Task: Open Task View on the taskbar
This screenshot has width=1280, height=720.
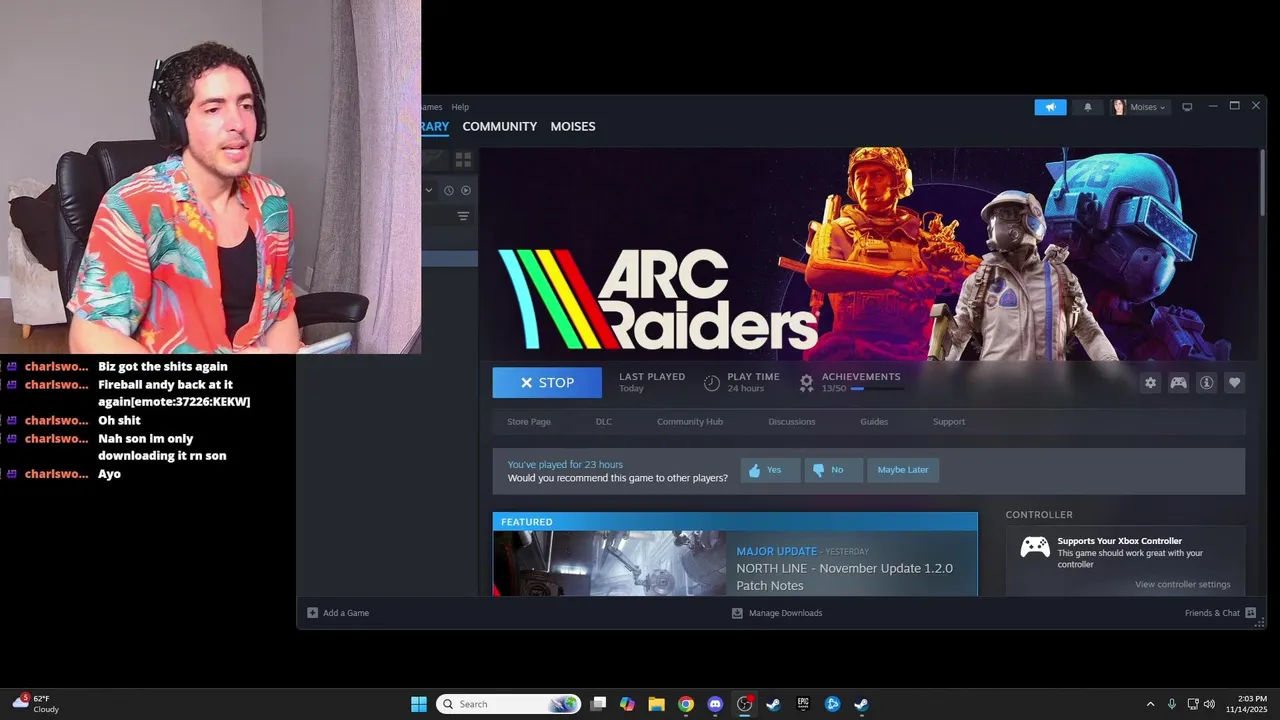Action: tap(598, 704)
